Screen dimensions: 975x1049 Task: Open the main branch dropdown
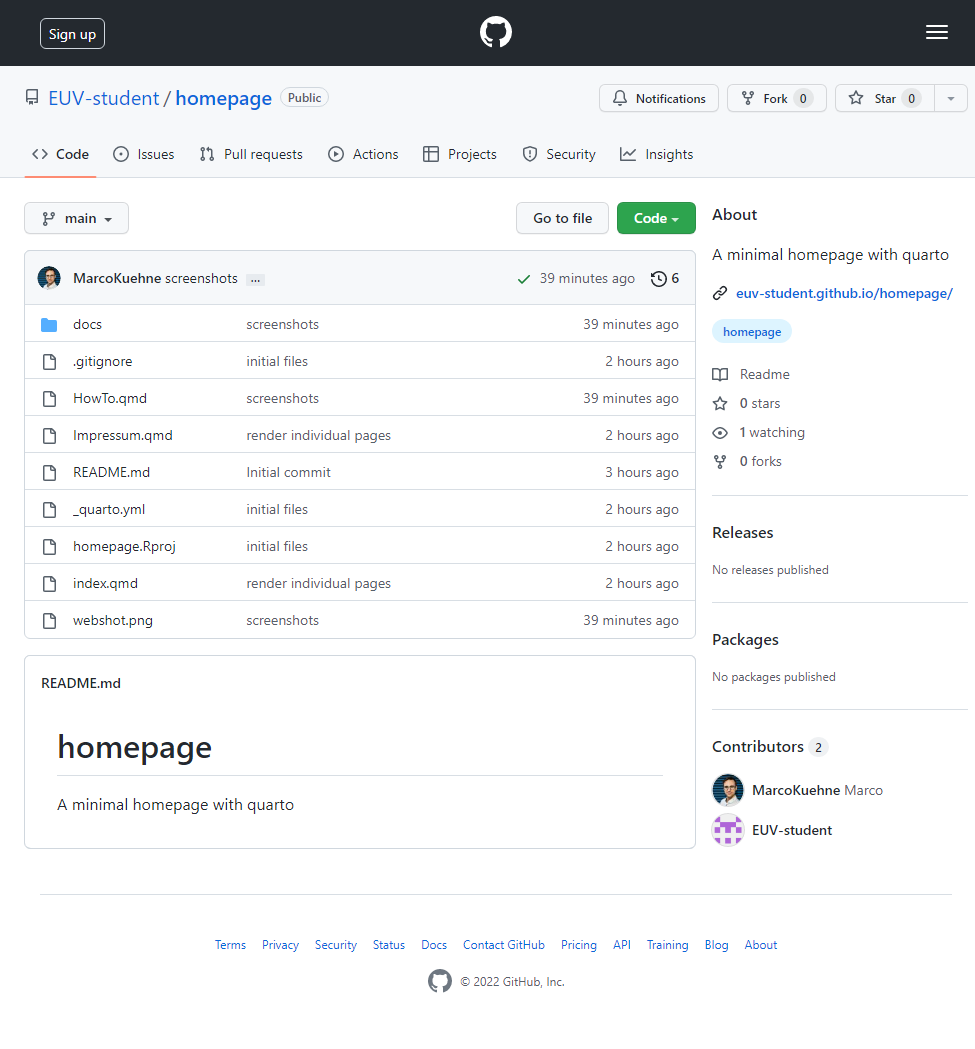[76, 218]
